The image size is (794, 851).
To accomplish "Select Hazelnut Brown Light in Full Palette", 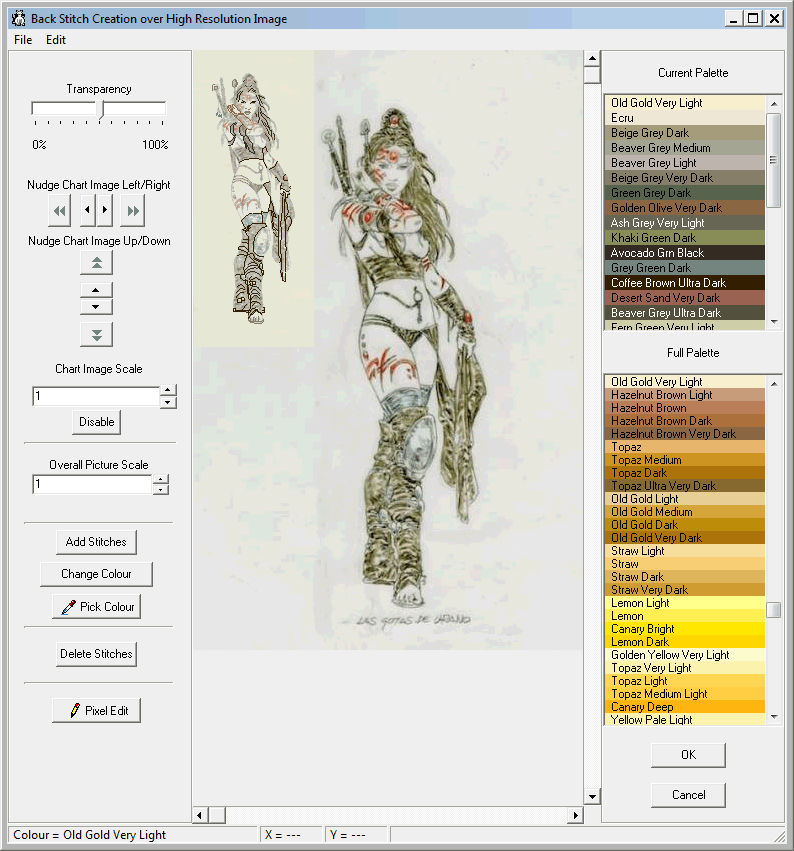I will pos(684,395).
